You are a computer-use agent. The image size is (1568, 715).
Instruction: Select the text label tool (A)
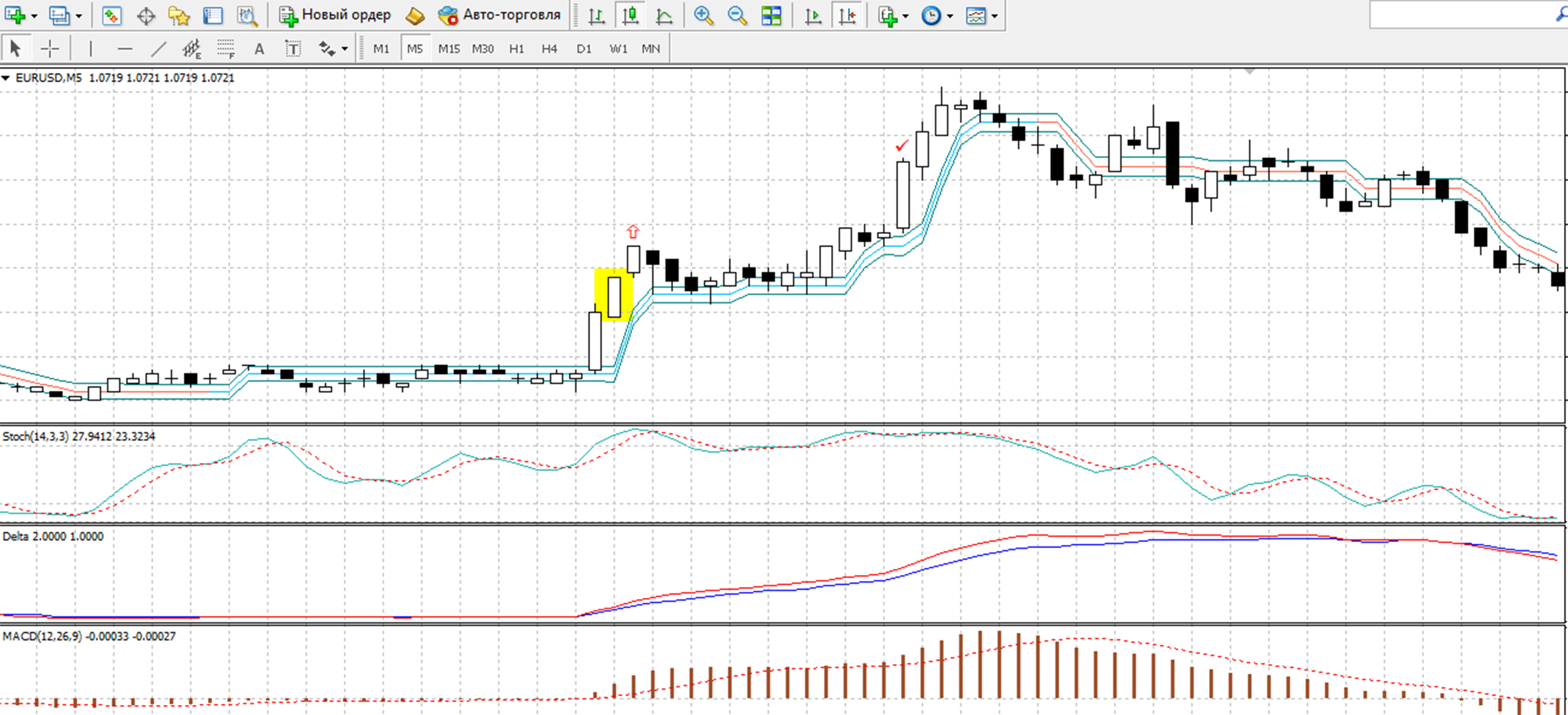259,48
